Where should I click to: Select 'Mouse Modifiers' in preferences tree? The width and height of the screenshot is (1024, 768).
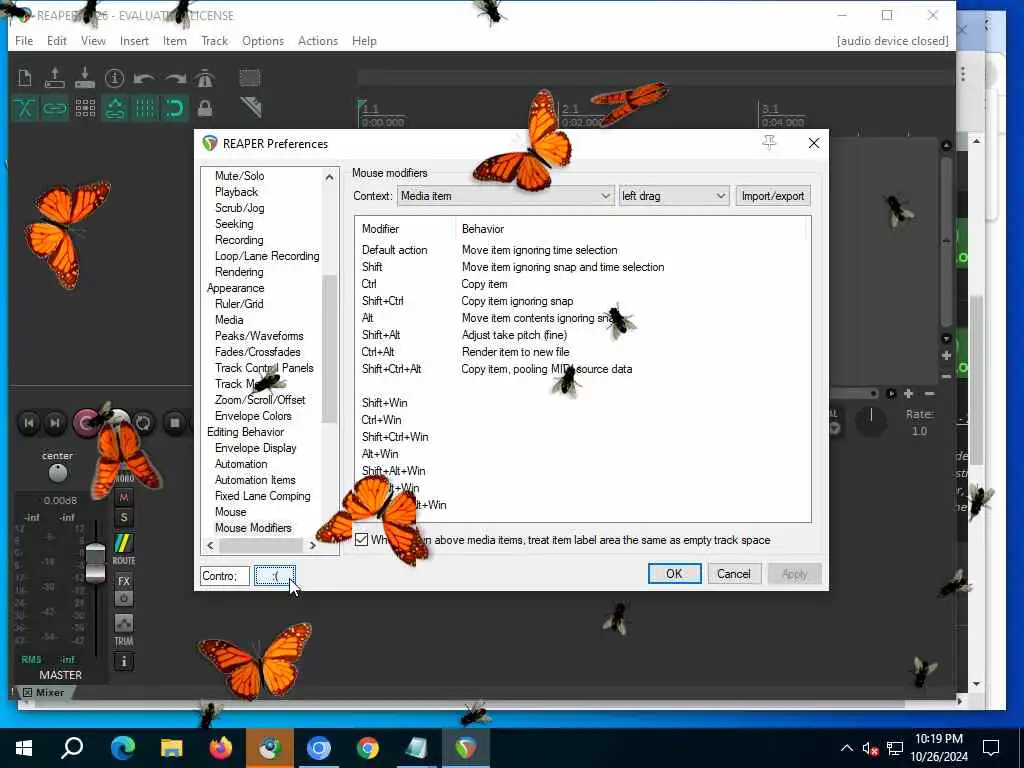[253, 528]
